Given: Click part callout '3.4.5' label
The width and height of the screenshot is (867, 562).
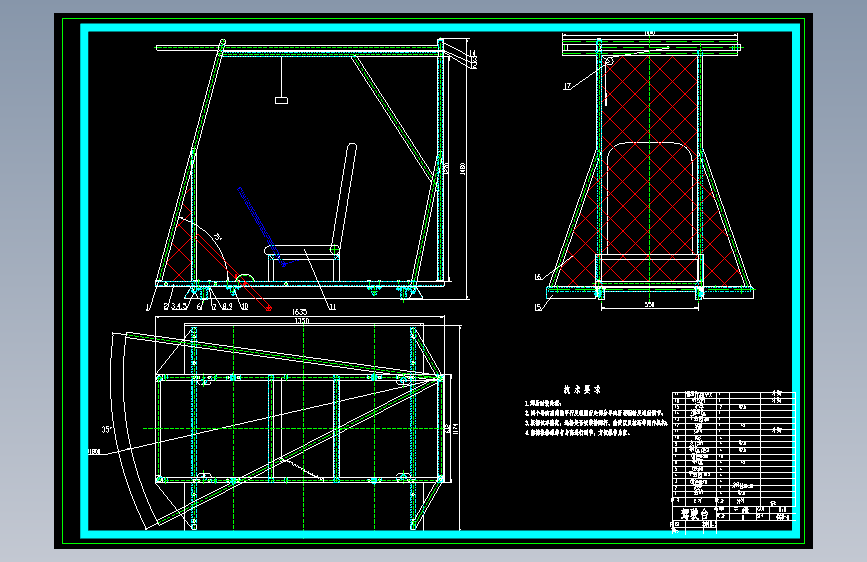Looking at the screenshot, I should pyautogui.click(x=179, y=306).
